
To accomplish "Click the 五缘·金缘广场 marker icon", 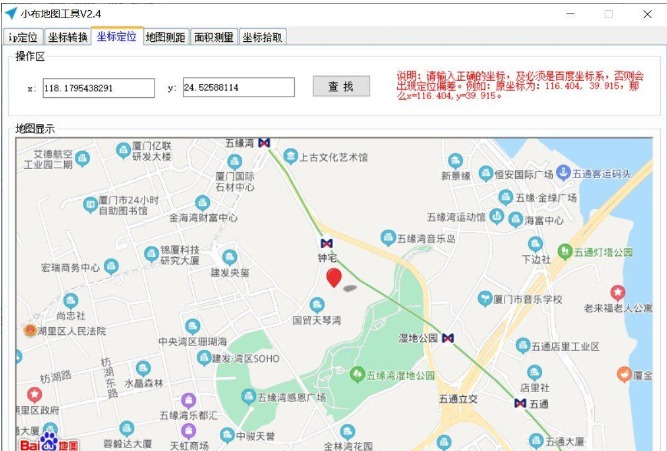I will click(506, 197).
